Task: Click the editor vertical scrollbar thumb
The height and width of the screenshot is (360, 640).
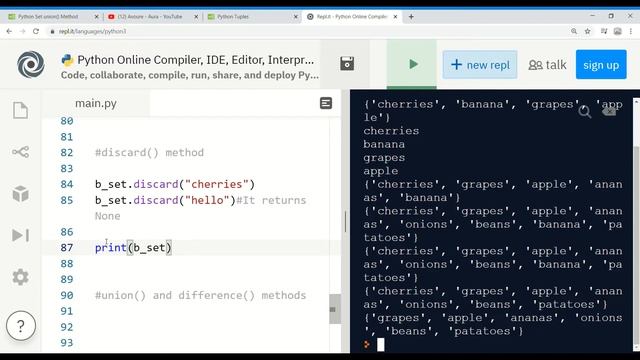Action: (x=335, y=309)
